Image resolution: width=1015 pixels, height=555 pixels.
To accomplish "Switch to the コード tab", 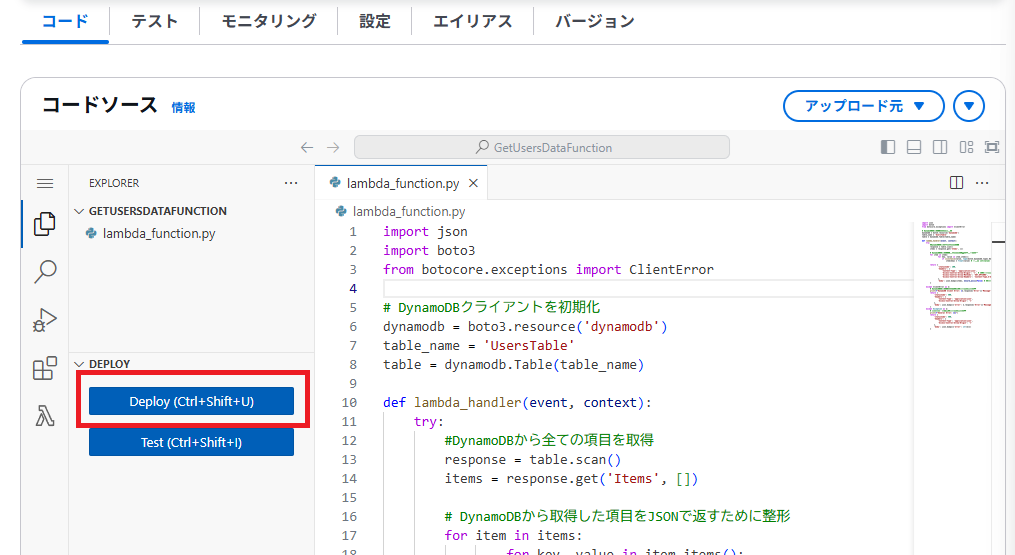I will pyautogui.click(x=65, y=21).
